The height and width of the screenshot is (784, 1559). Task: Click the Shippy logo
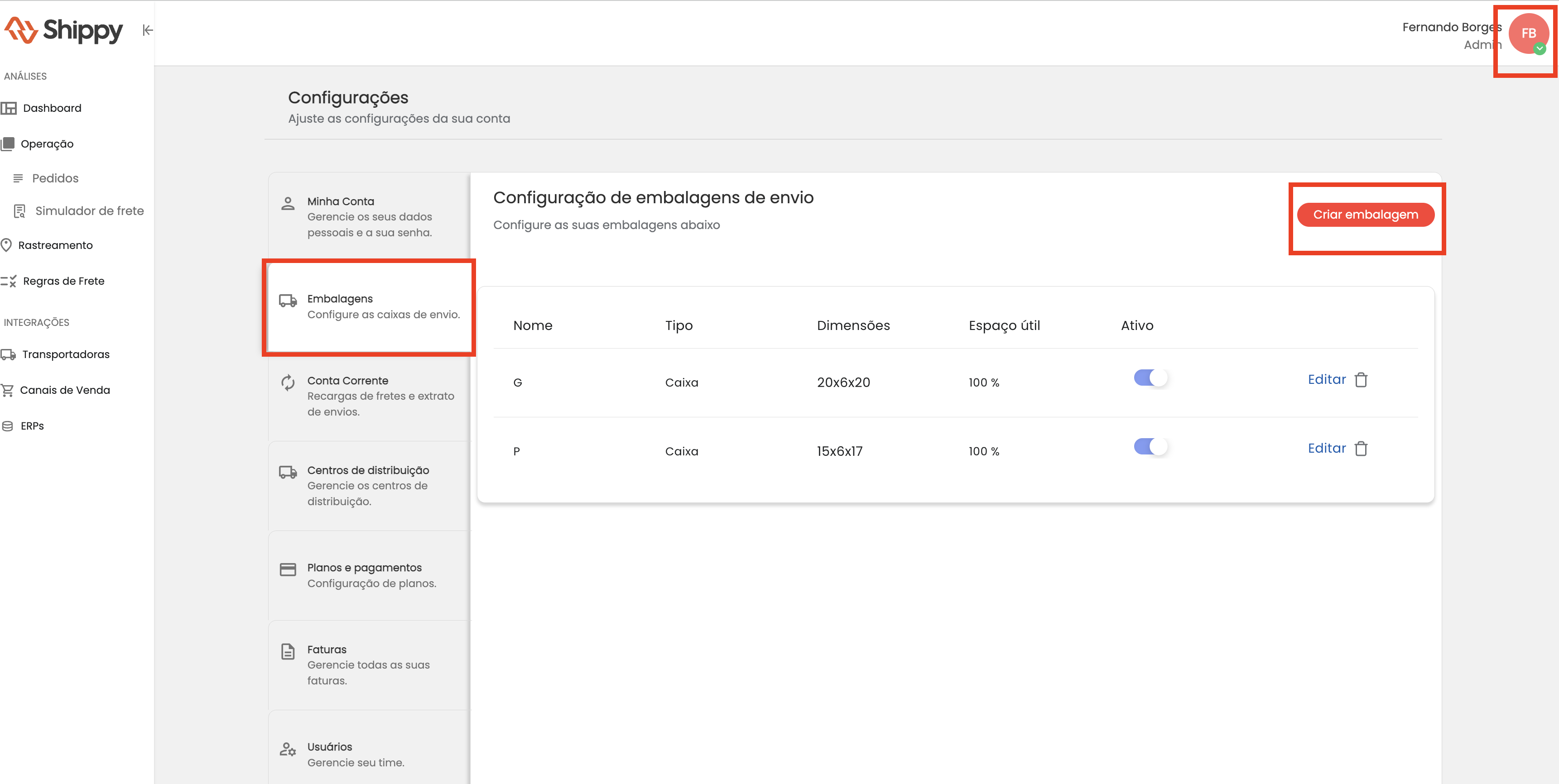click(63, 30)
